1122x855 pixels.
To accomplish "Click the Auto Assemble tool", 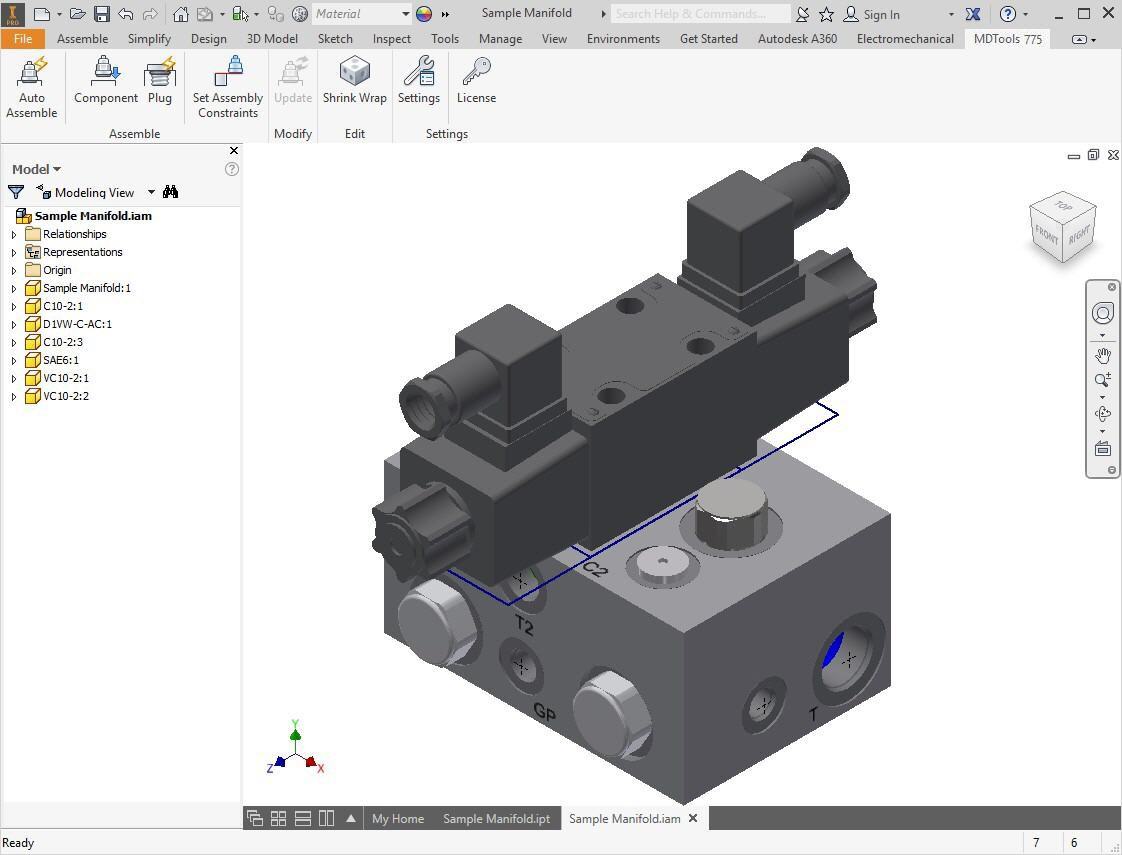I will pos(32,88).
